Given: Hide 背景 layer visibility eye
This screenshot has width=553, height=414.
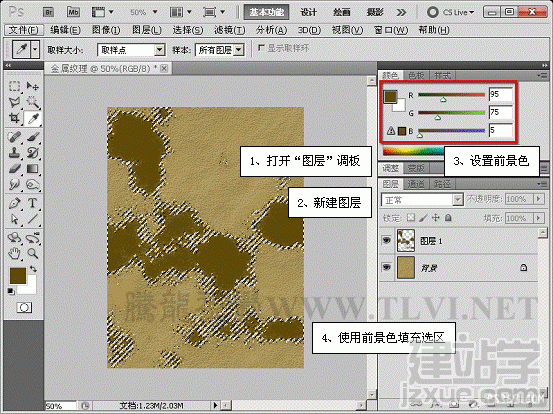Looking at the screenshot, I should click(x=387, y=267).
